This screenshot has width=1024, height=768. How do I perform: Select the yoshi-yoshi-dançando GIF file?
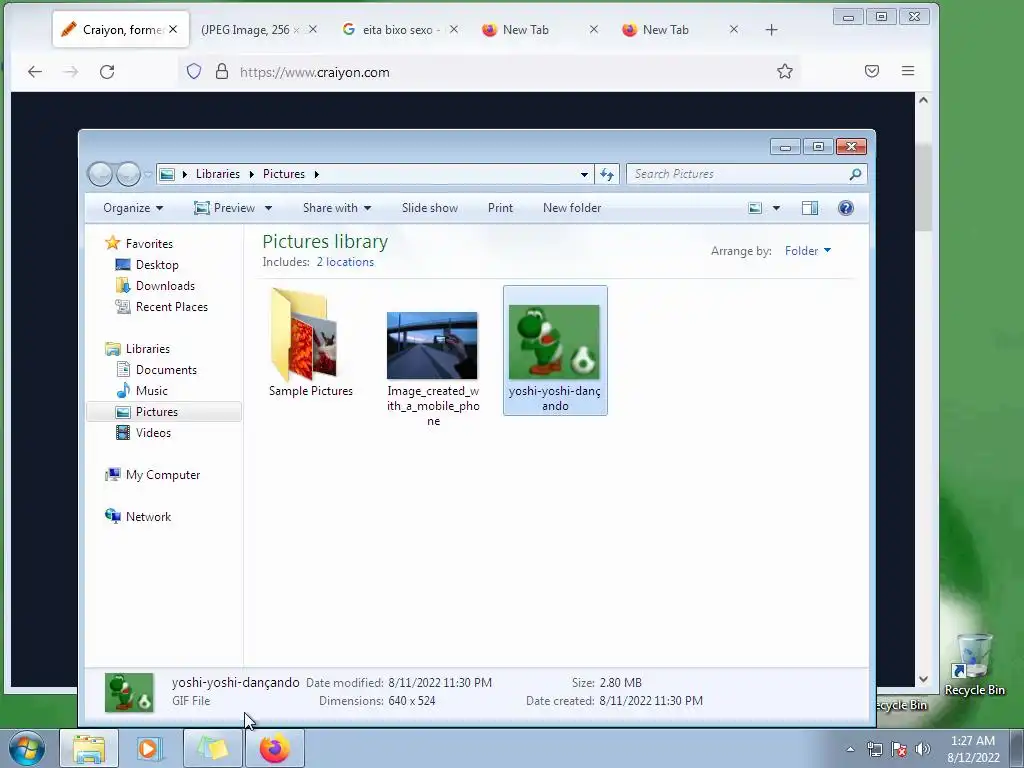coord(555,350)
